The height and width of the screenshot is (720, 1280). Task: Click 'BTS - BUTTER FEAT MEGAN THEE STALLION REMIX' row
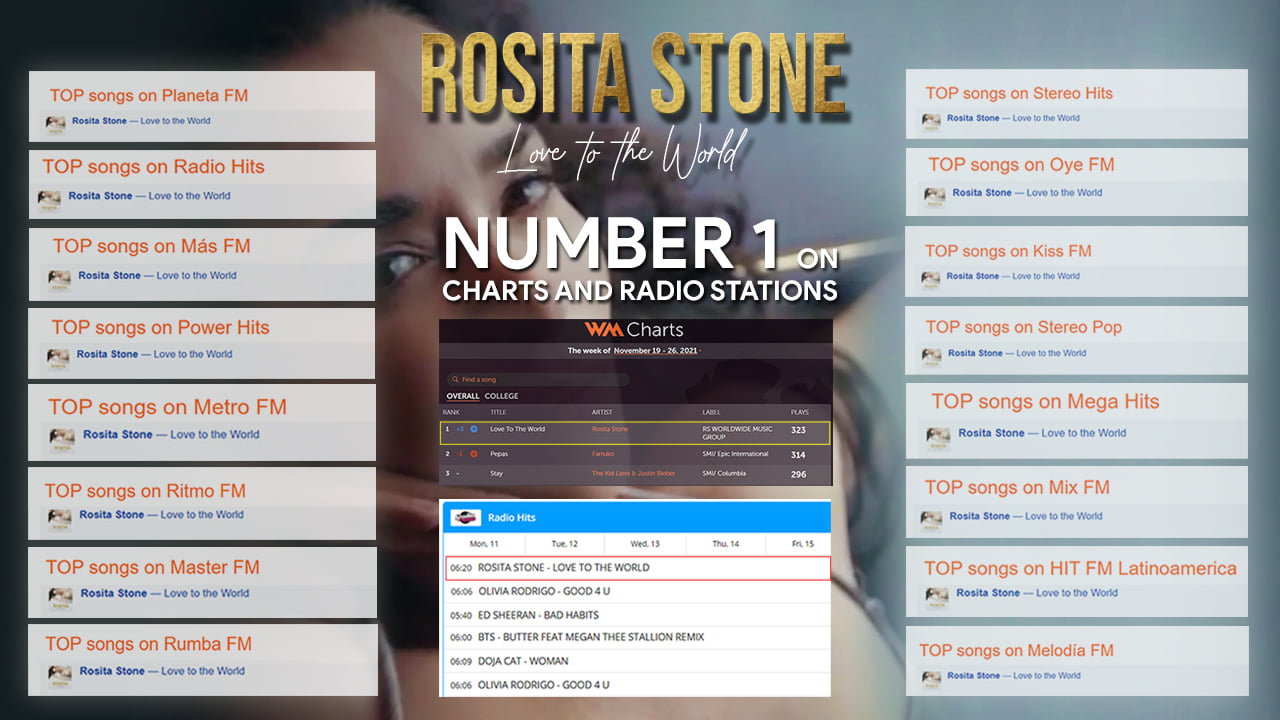click(638, 637)
